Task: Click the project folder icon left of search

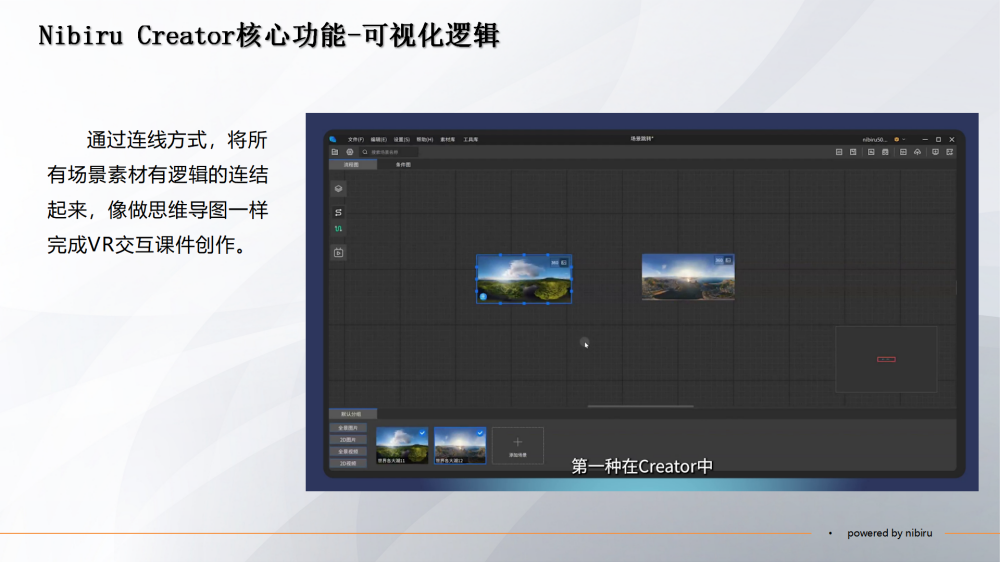Action: pyautogui.click(x=335, y=152)
